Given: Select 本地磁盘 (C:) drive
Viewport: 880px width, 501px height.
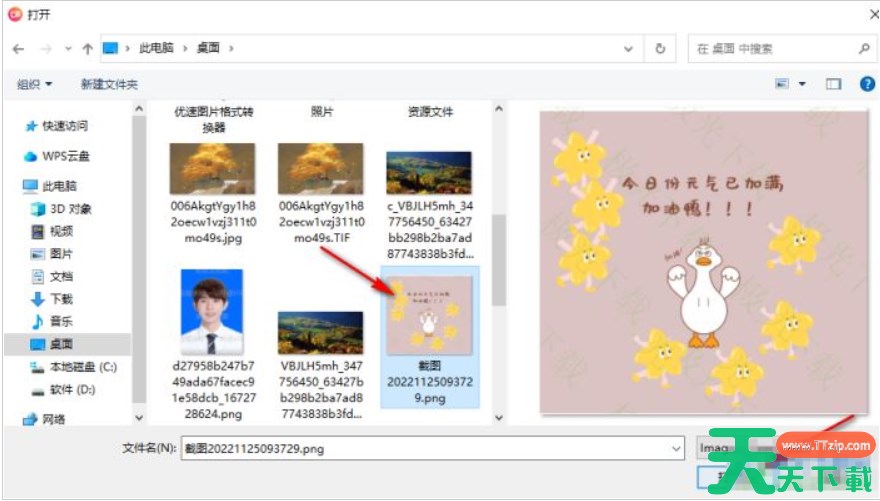Looking at the screenshot, I should coord(83,367).
